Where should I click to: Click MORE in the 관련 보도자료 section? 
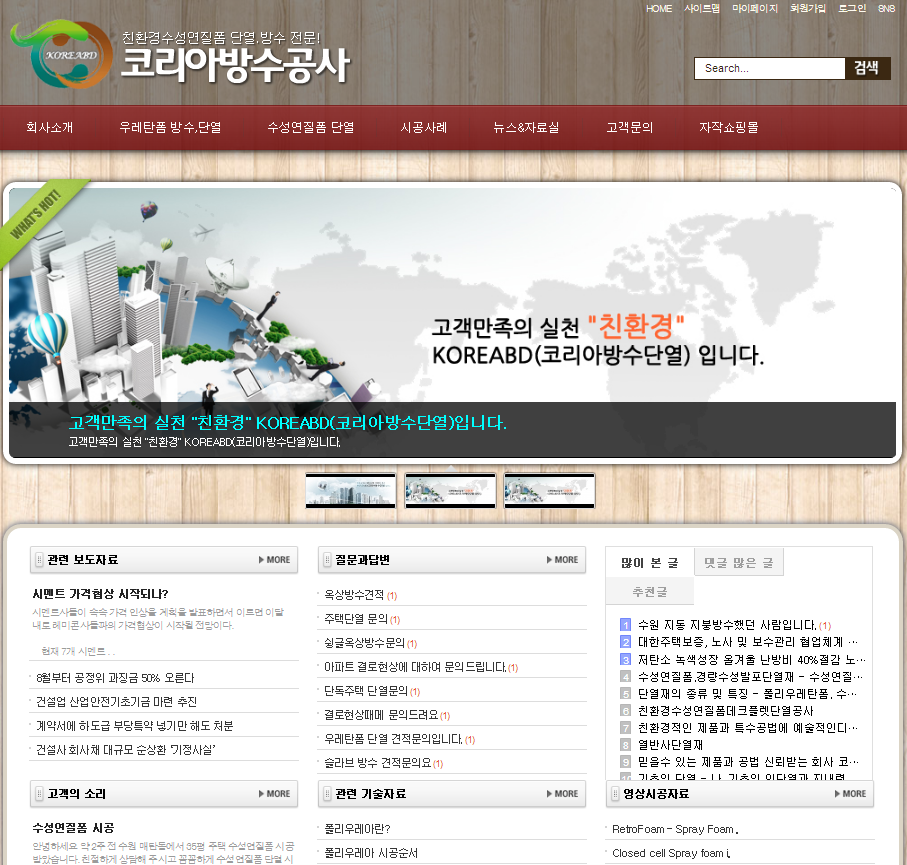point(275,560)
